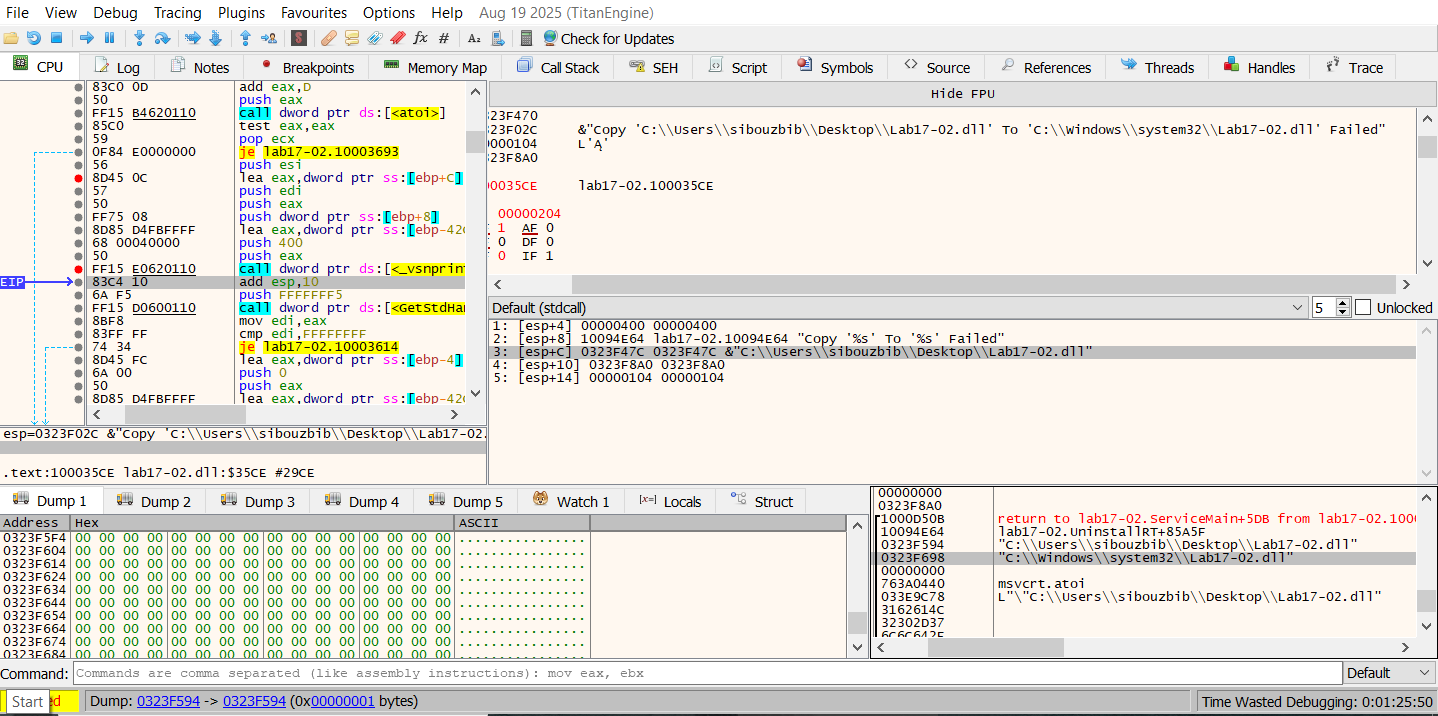The height and width of the screenshot is (716, 1438).
Task: Click the Open file folder icon
Action: coord(11,38)
